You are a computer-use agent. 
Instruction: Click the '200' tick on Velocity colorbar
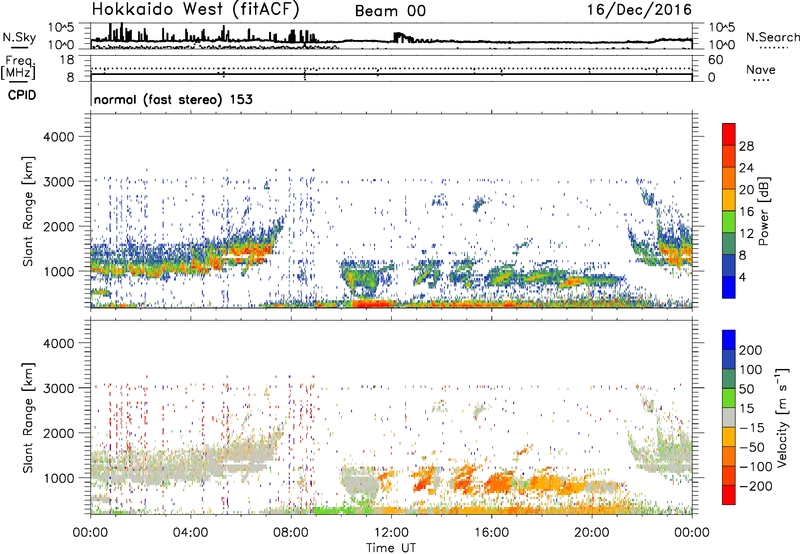751,350
